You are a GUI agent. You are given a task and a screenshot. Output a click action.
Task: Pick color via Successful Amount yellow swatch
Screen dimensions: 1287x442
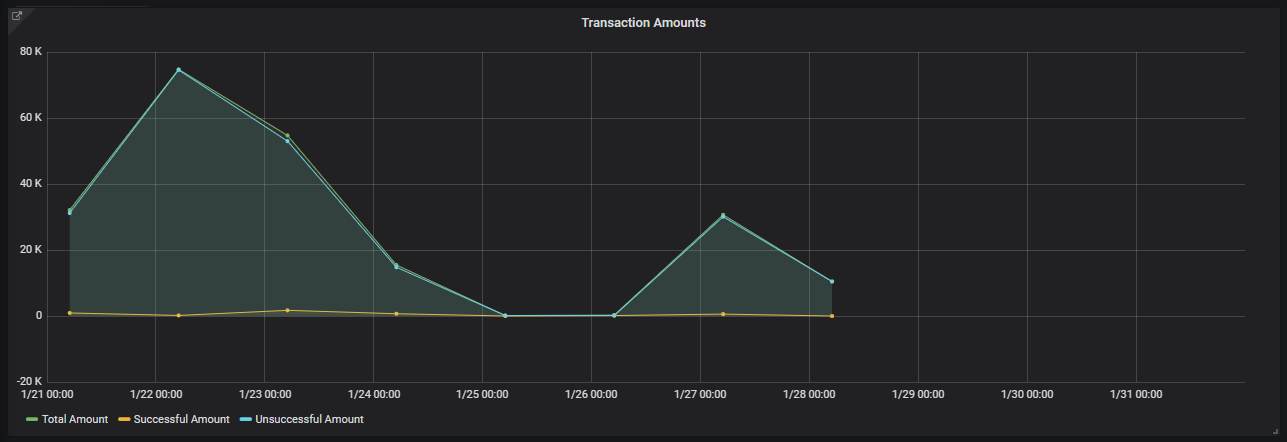(x=123, y=420)
